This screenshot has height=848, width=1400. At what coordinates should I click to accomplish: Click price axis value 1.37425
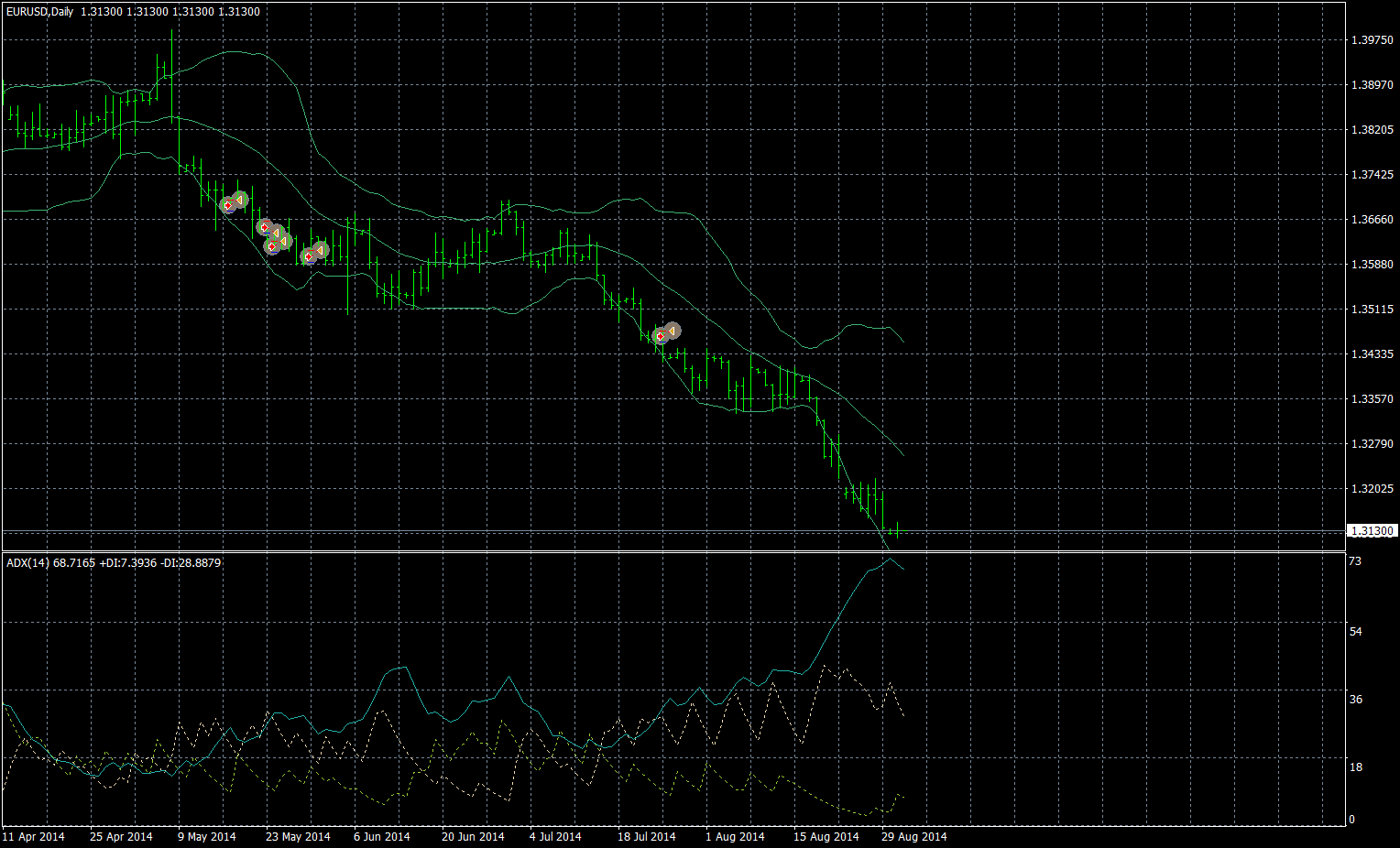click(1372, 175)
